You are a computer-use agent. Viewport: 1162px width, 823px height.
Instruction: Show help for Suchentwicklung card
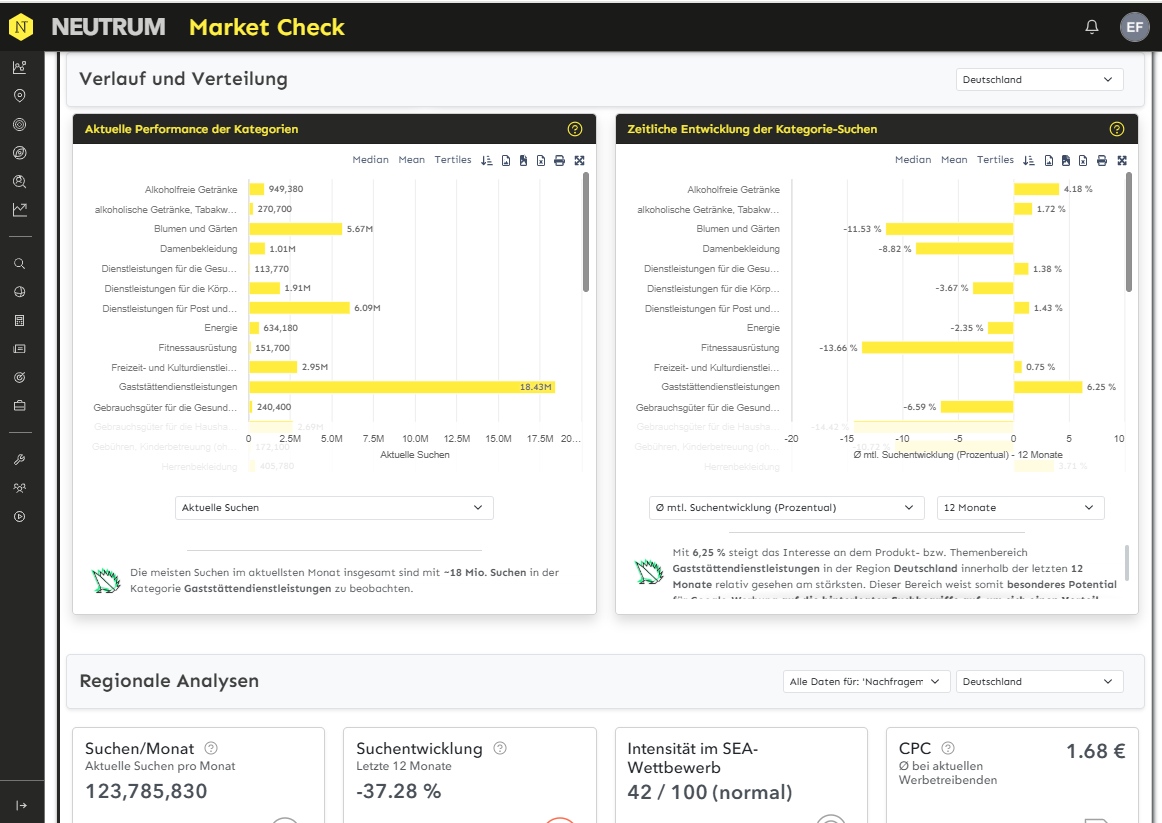coord(499,747)
